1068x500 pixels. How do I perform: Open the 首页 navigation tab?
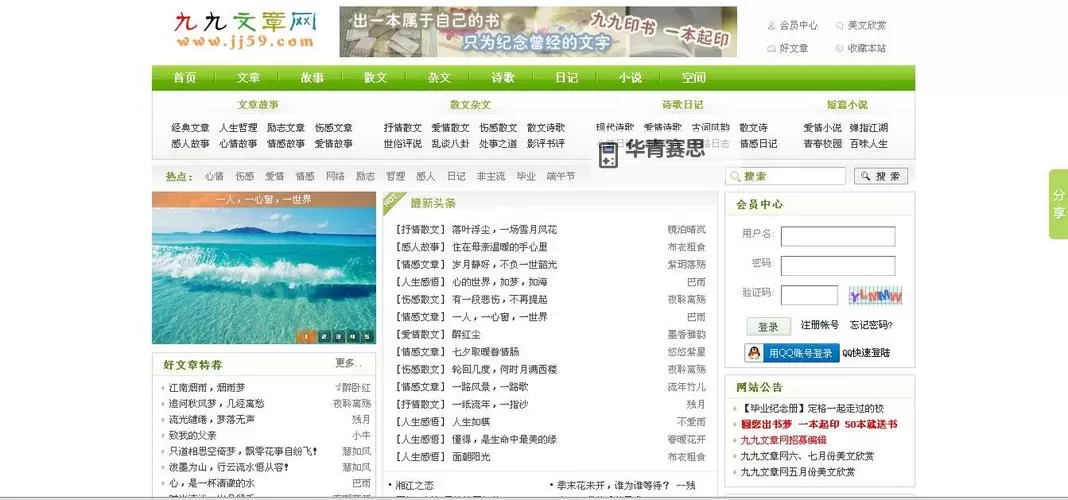pyautogui.click(x=184, y=78)
